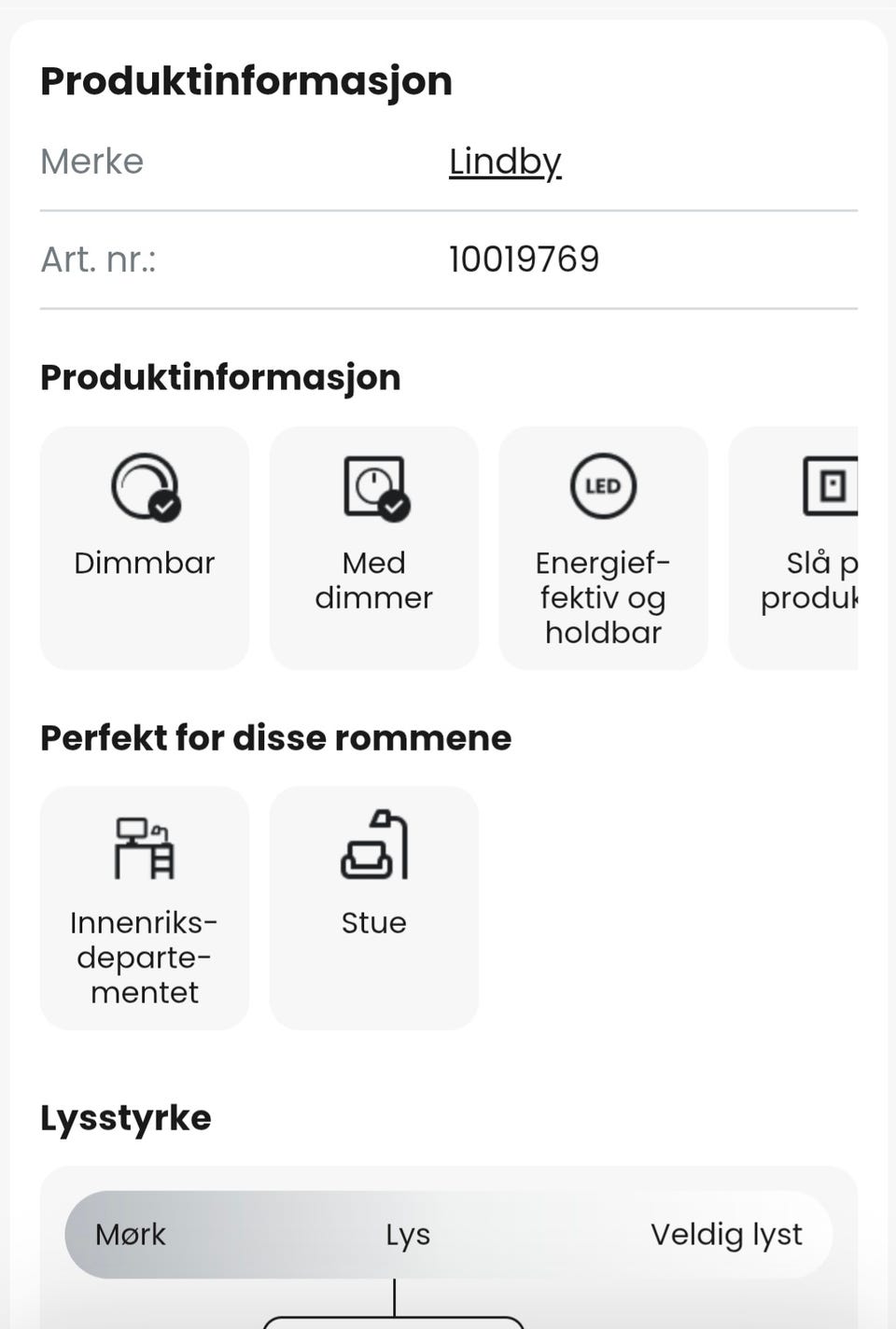
Task: Click the Lysstyrke section heading
Action: 126,1118
